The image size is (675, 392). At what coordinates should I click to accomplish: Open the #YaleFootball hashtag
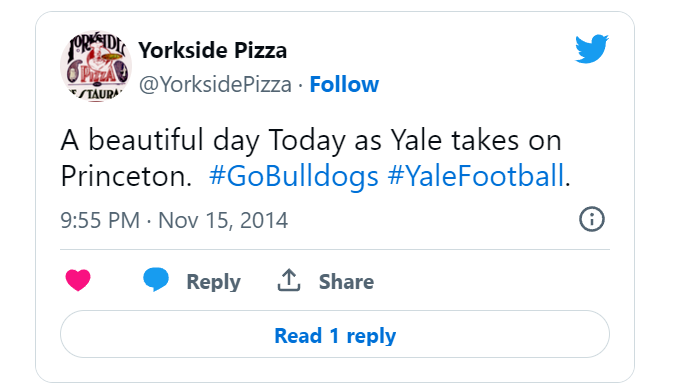[476, 176]
